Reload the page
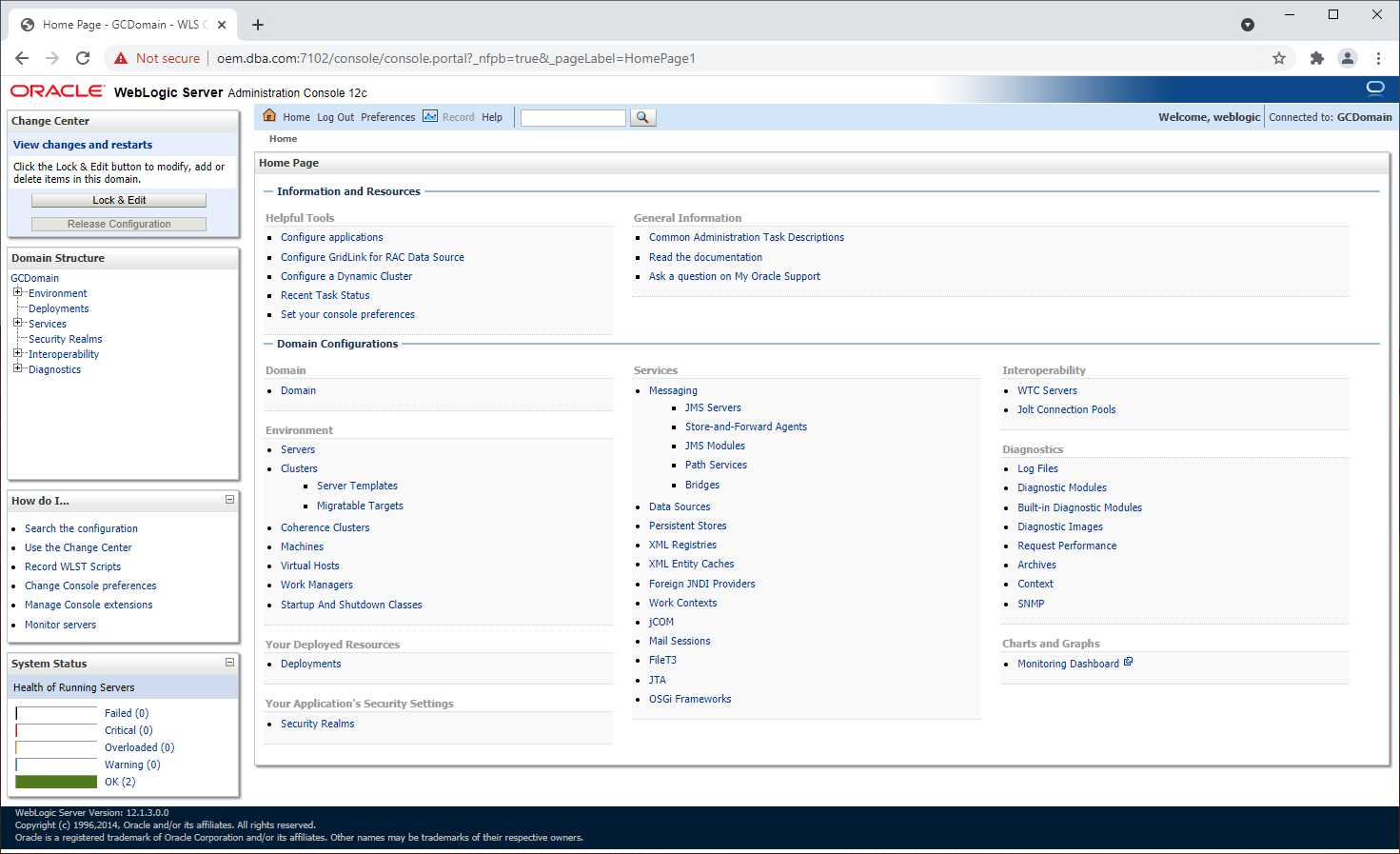Screen dimensions: 1400x854 [x=83, y=58]
